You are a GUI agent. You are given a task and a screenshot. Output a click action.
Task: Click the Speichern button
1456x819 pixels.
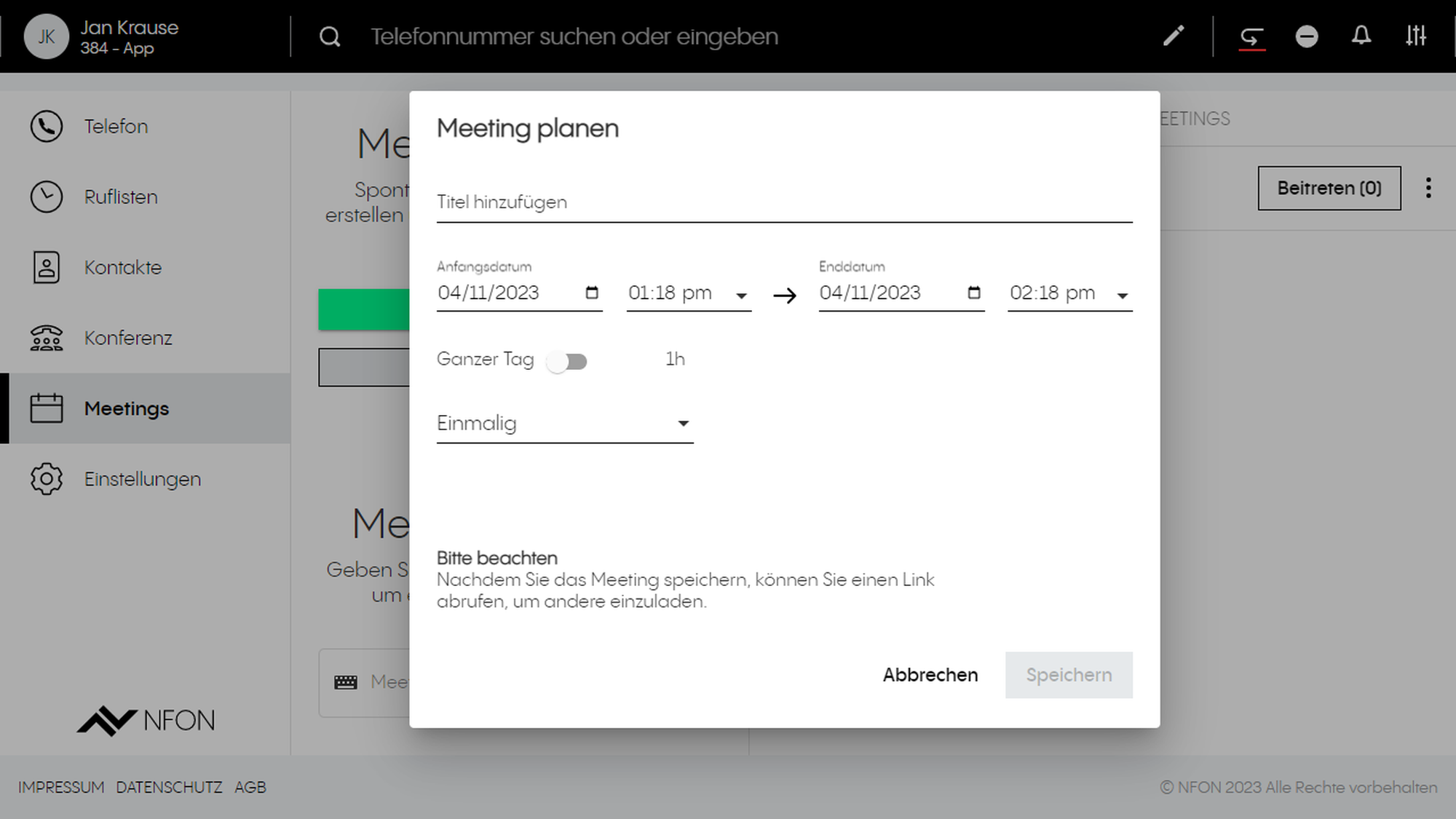(x=1068, y=675)
